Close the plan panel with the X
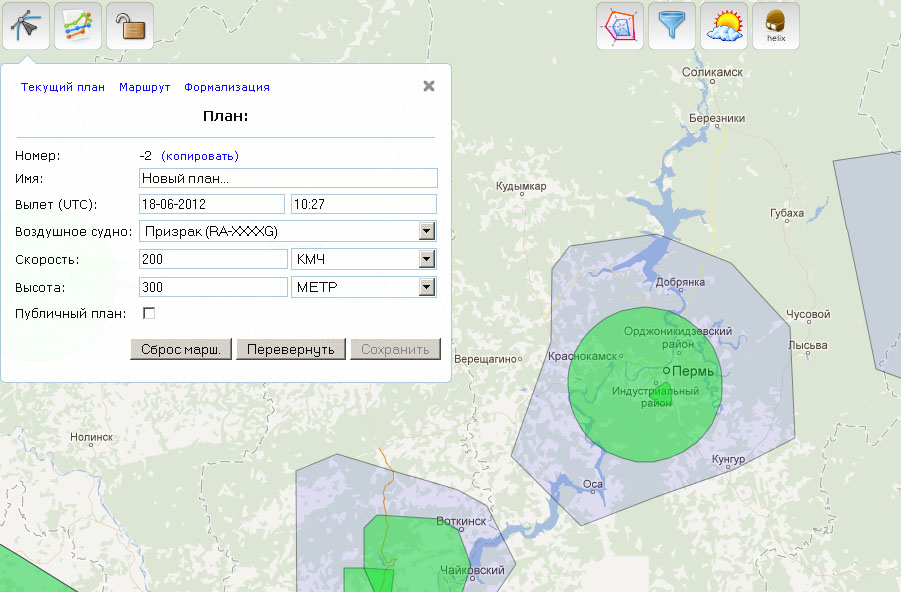The width and height of the screenshot is (901, 592). coord(429,86)
